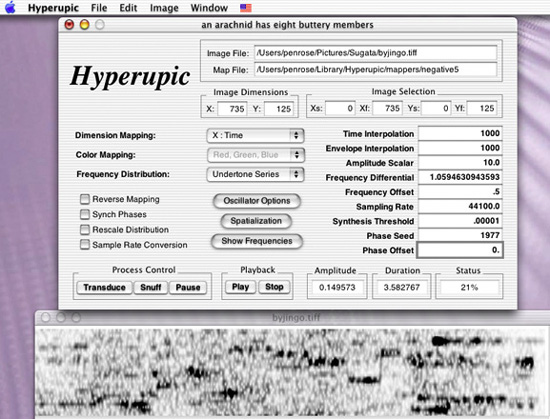Select the Image Dimensions X field
Viewport: 550px width, 419px height.
click(x=232, y=109)
